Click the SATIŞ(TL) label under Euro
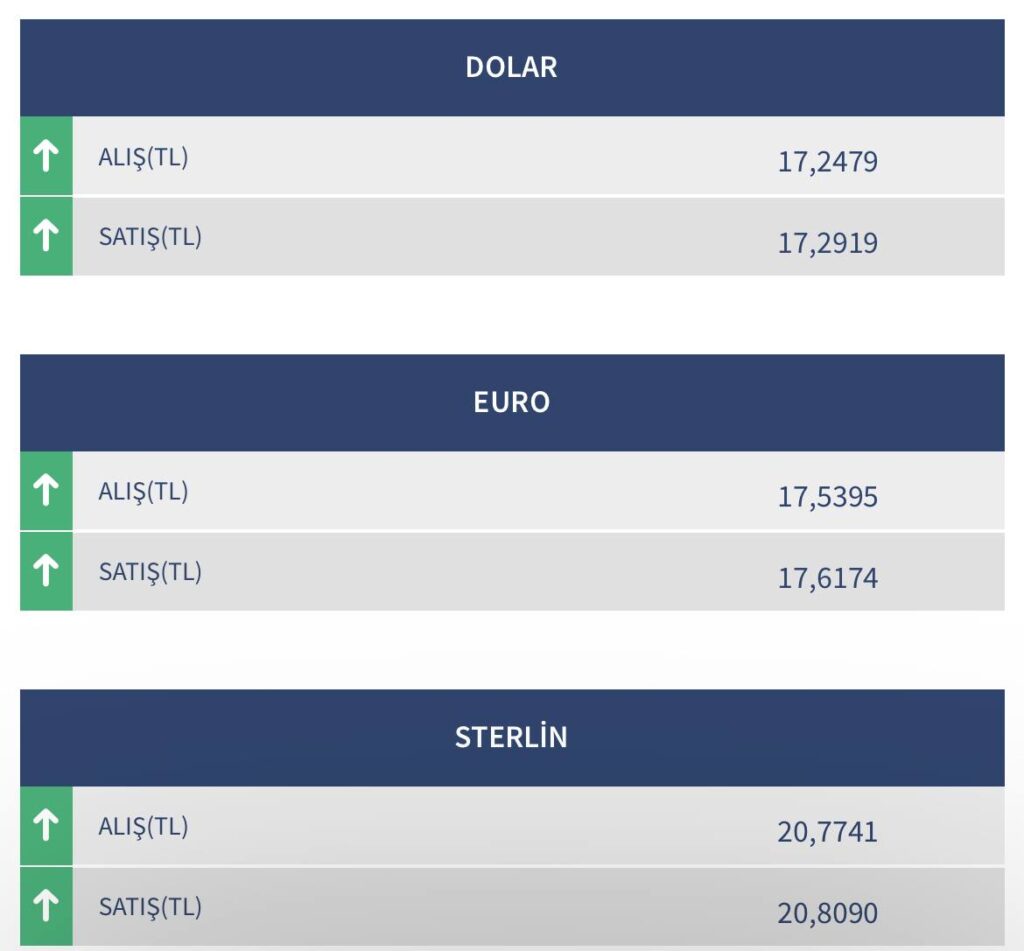This screenshot has width=1024, height=951. pyautogui.click(x=150, y=572)
